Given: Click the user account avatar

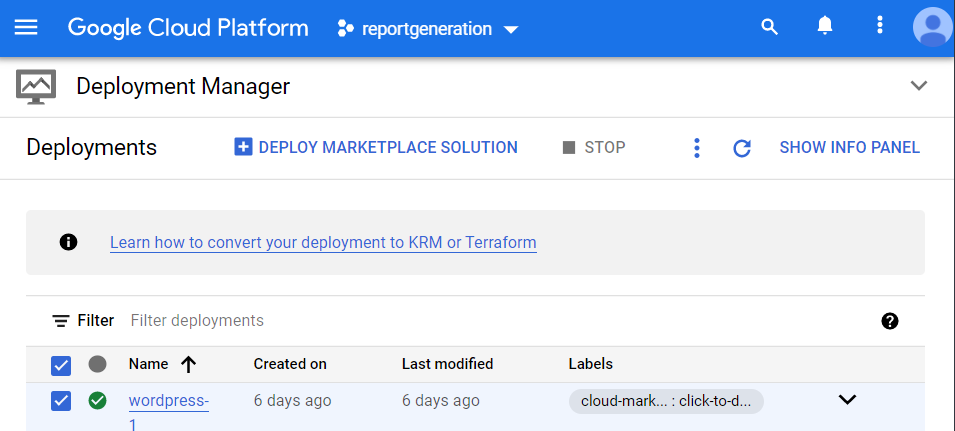Looking at the screenshot, I should pos(932,27).
